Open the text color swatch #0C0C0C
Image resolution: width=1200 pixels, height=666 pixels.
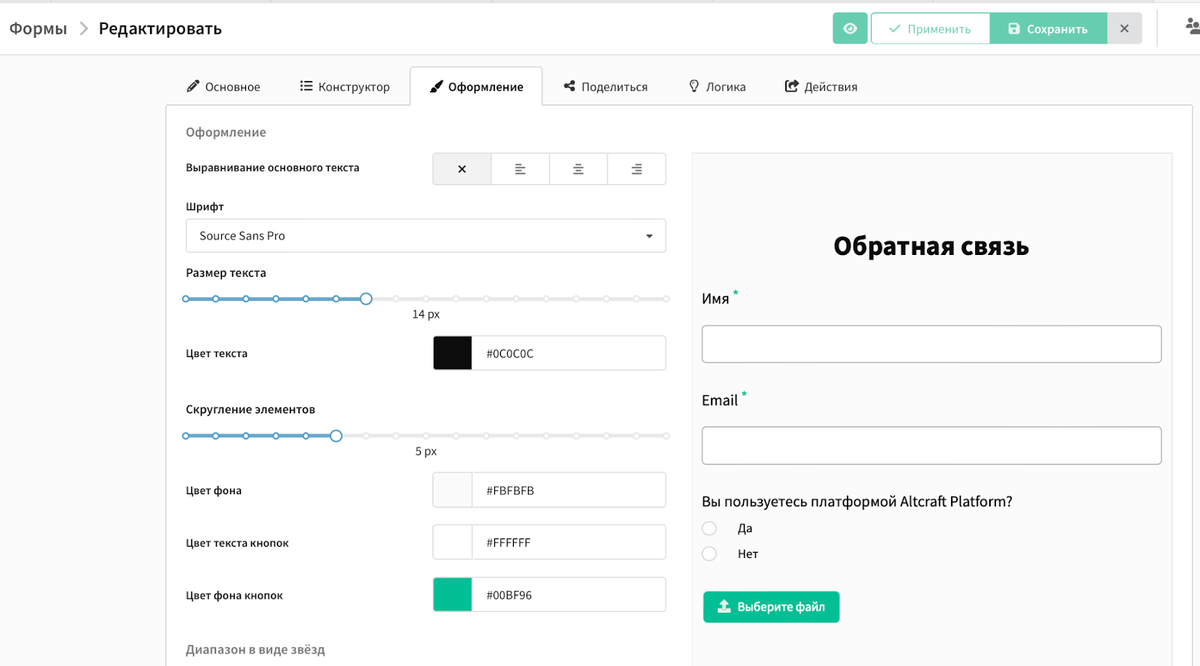click(452, 353)
